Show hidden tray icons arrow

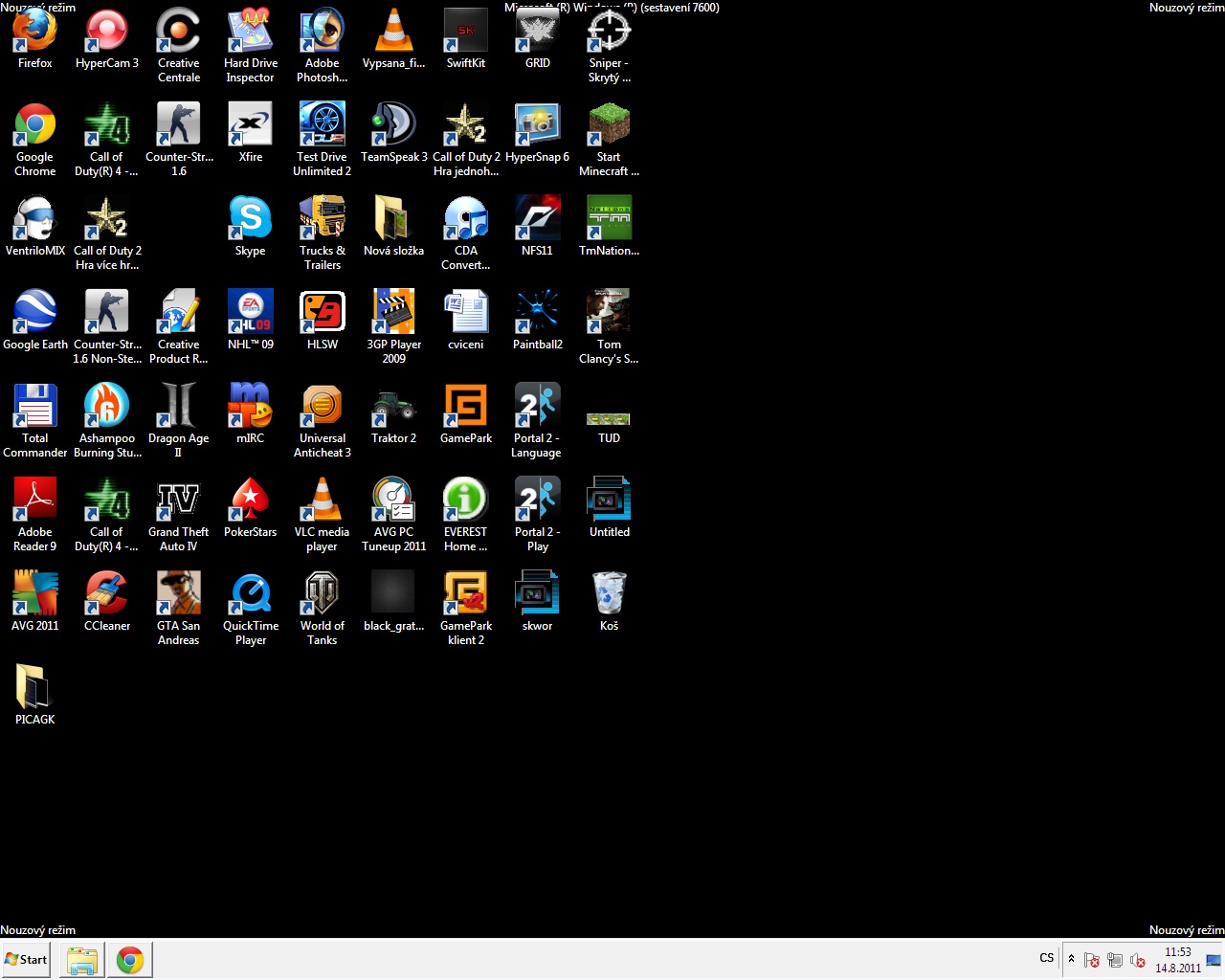[1071, 959]
